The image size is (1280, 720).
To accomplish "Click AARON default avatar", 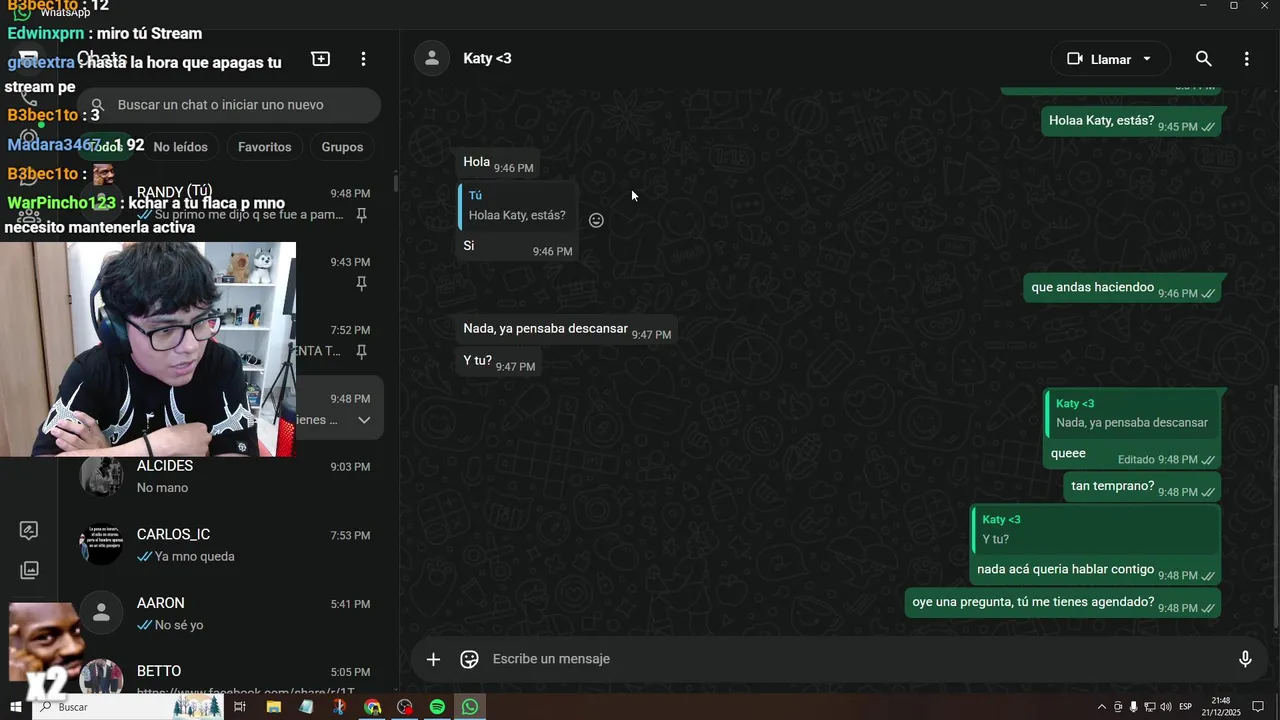I will click(x=101, y=613).
